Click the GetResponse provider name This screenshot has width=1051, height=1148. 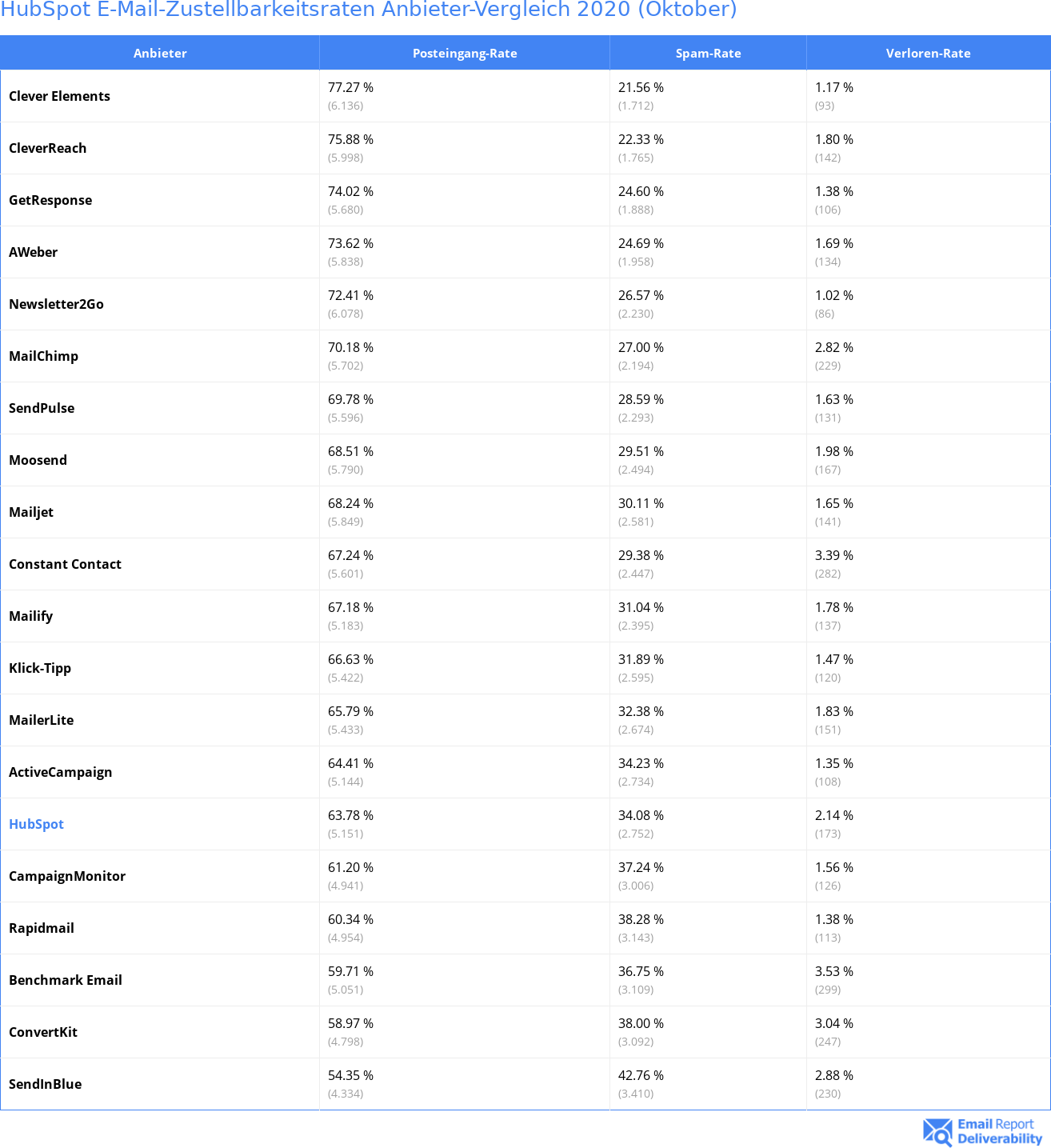tap(50, 200)
